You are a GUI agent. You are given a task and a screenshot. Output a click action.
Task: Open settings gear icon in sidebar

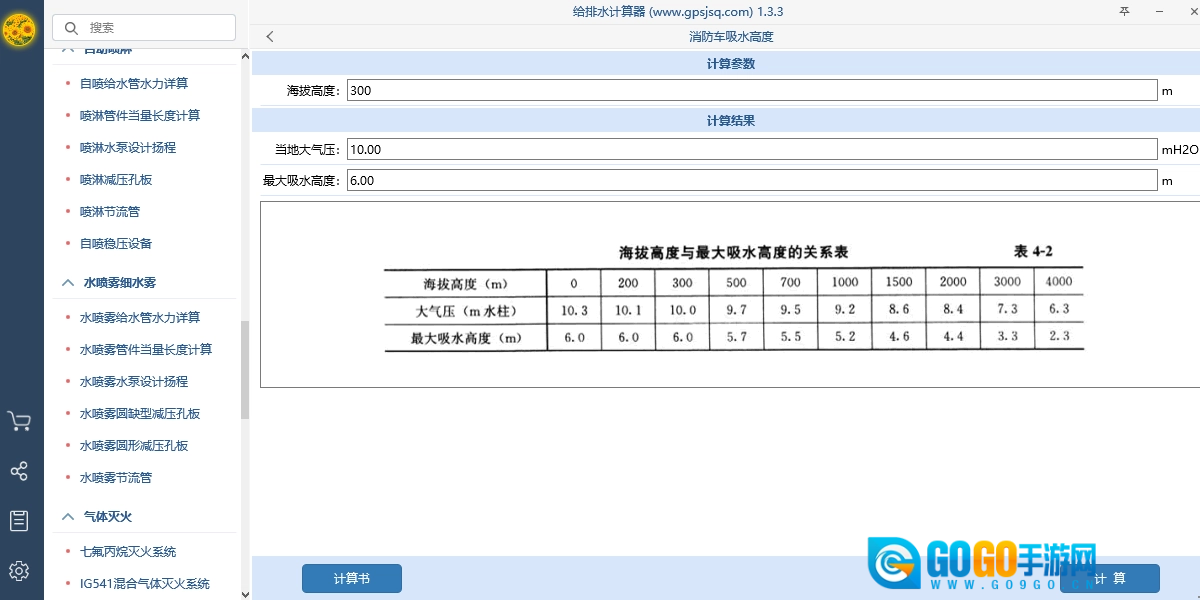(x=19, y=571)
